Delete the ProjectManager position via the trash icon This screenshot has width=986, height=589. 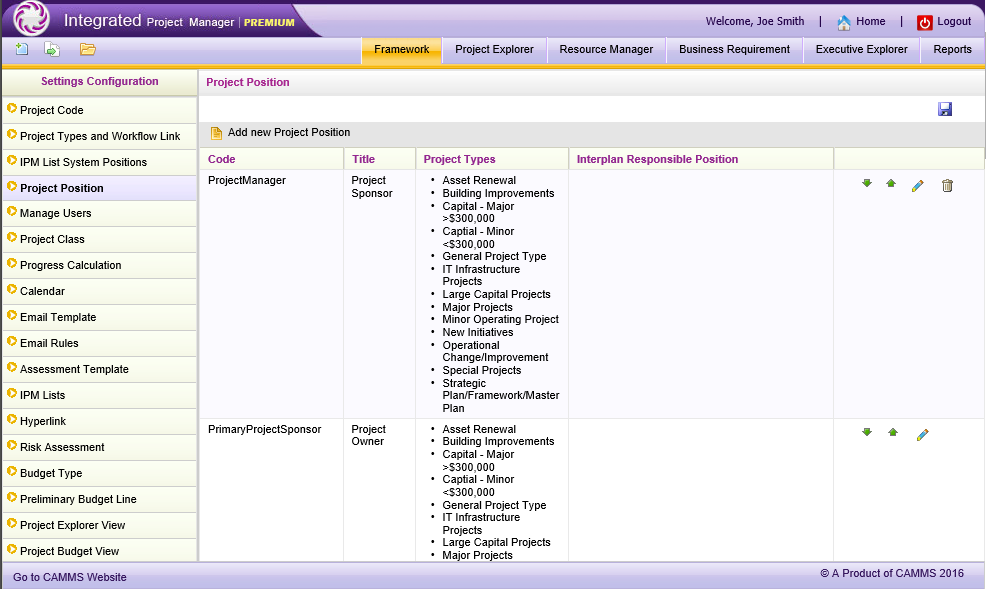[947, 185]
